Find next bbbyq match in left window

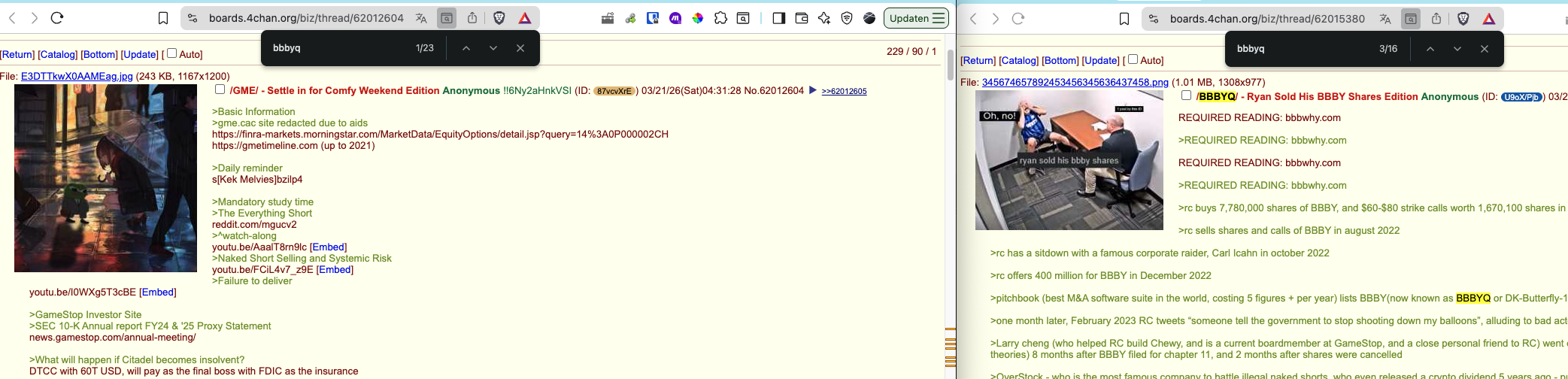click(x=493, y=48)
